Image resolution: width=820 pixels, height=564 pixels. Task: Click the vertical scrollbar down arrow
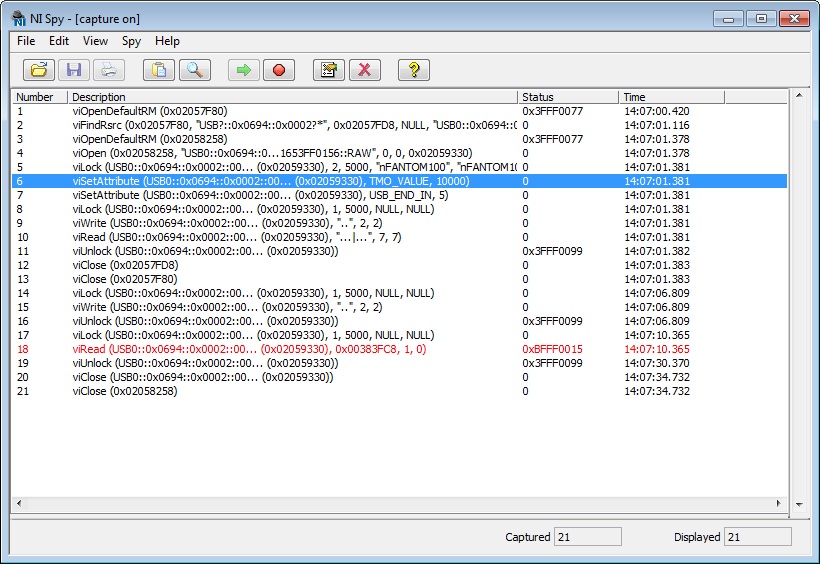[x=798, y=504]
